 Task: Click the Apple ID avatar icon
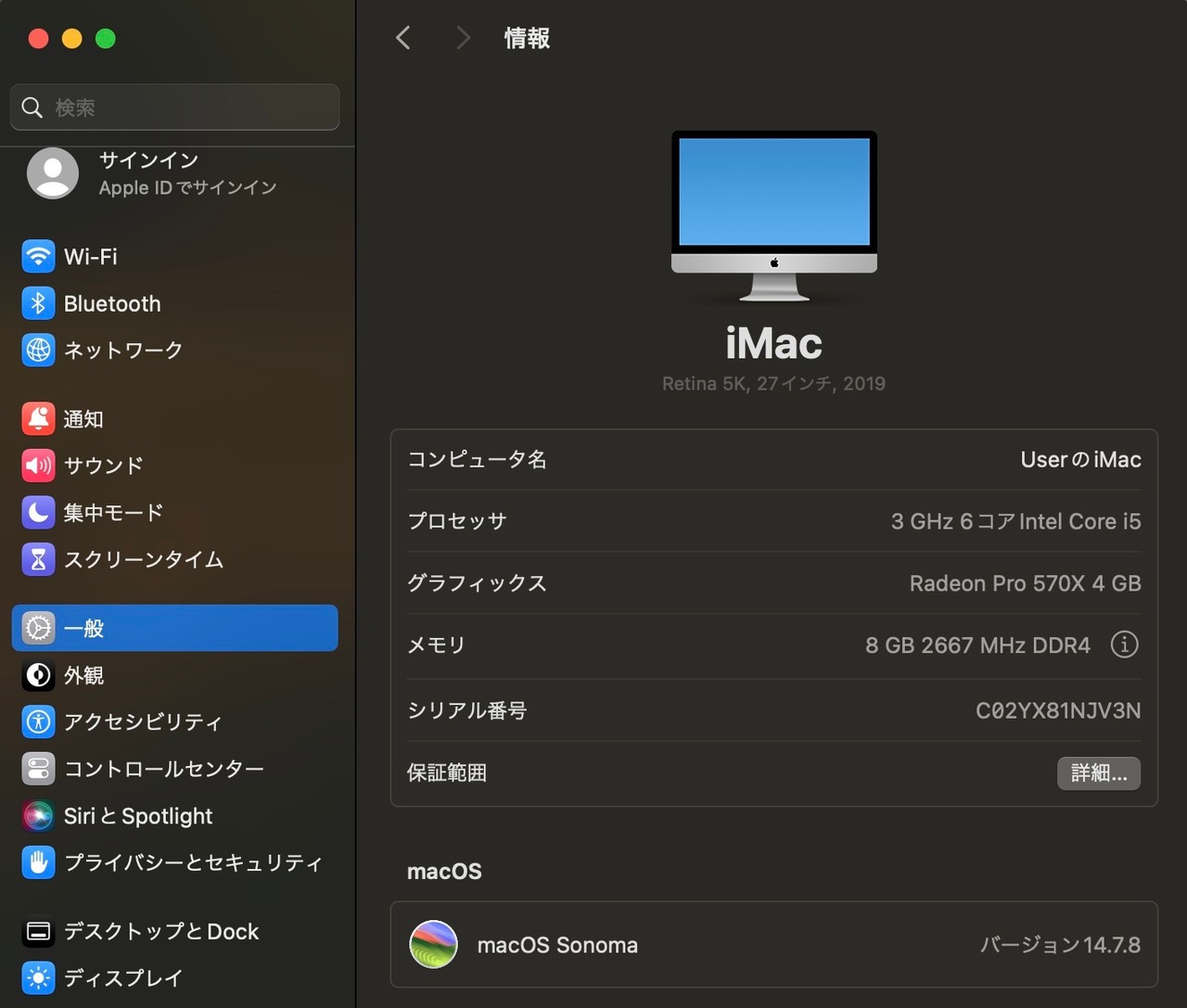point(53,173)
